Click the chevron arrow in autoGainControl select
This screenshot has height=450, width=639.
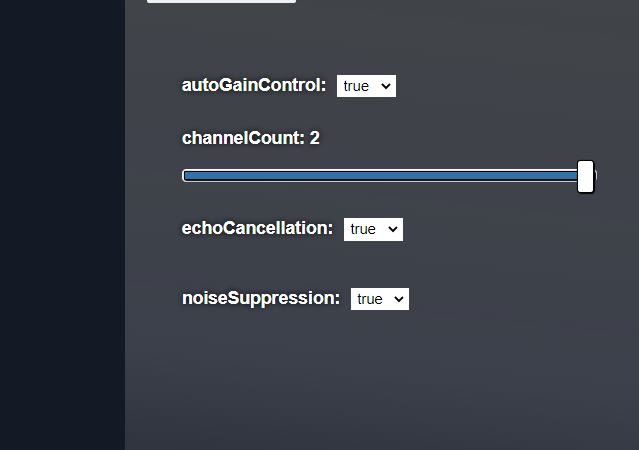click(x=386, y=86)
